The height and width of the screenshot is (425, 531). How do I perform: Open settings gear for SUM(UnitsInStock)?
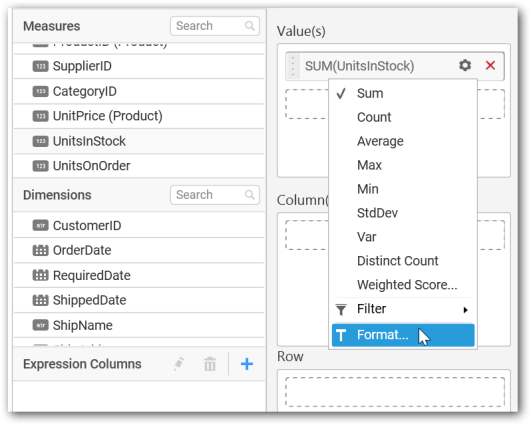click(465, 65)
